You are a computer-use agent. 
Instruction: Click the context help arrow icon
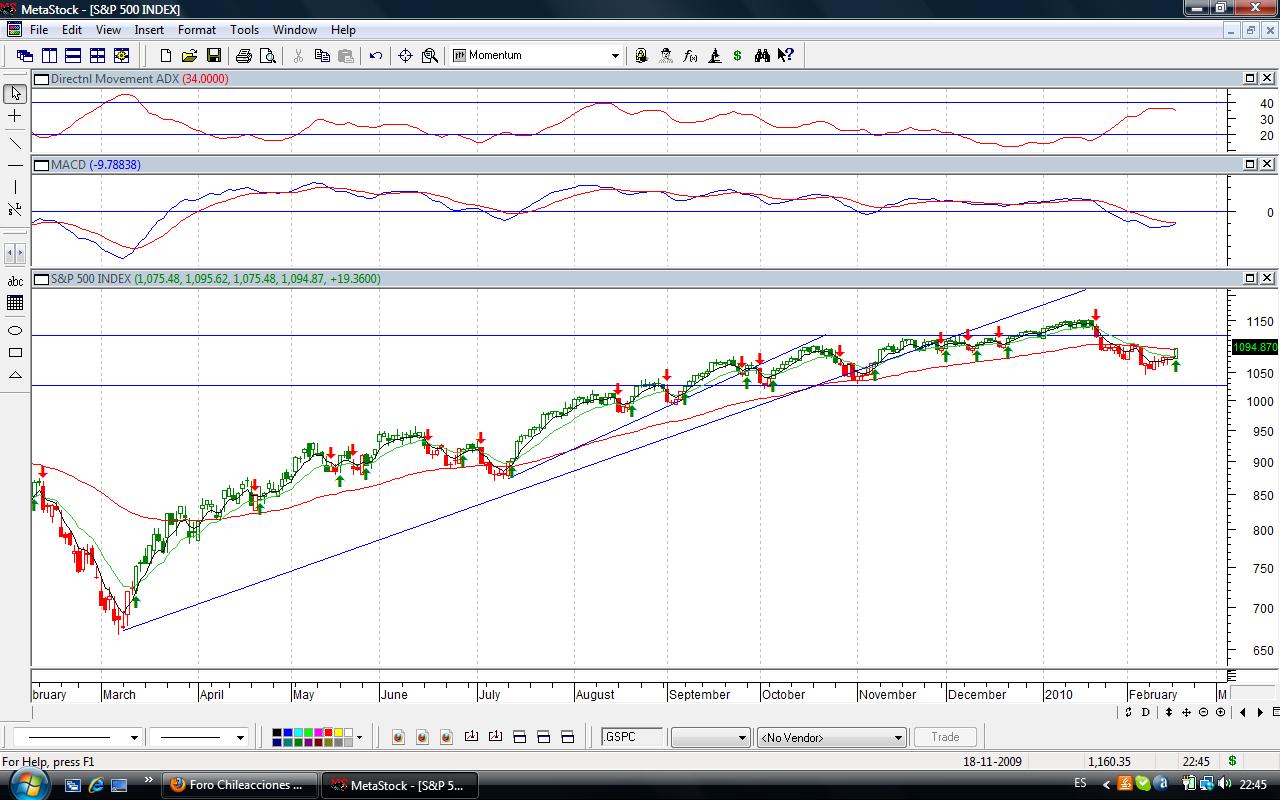786,56
